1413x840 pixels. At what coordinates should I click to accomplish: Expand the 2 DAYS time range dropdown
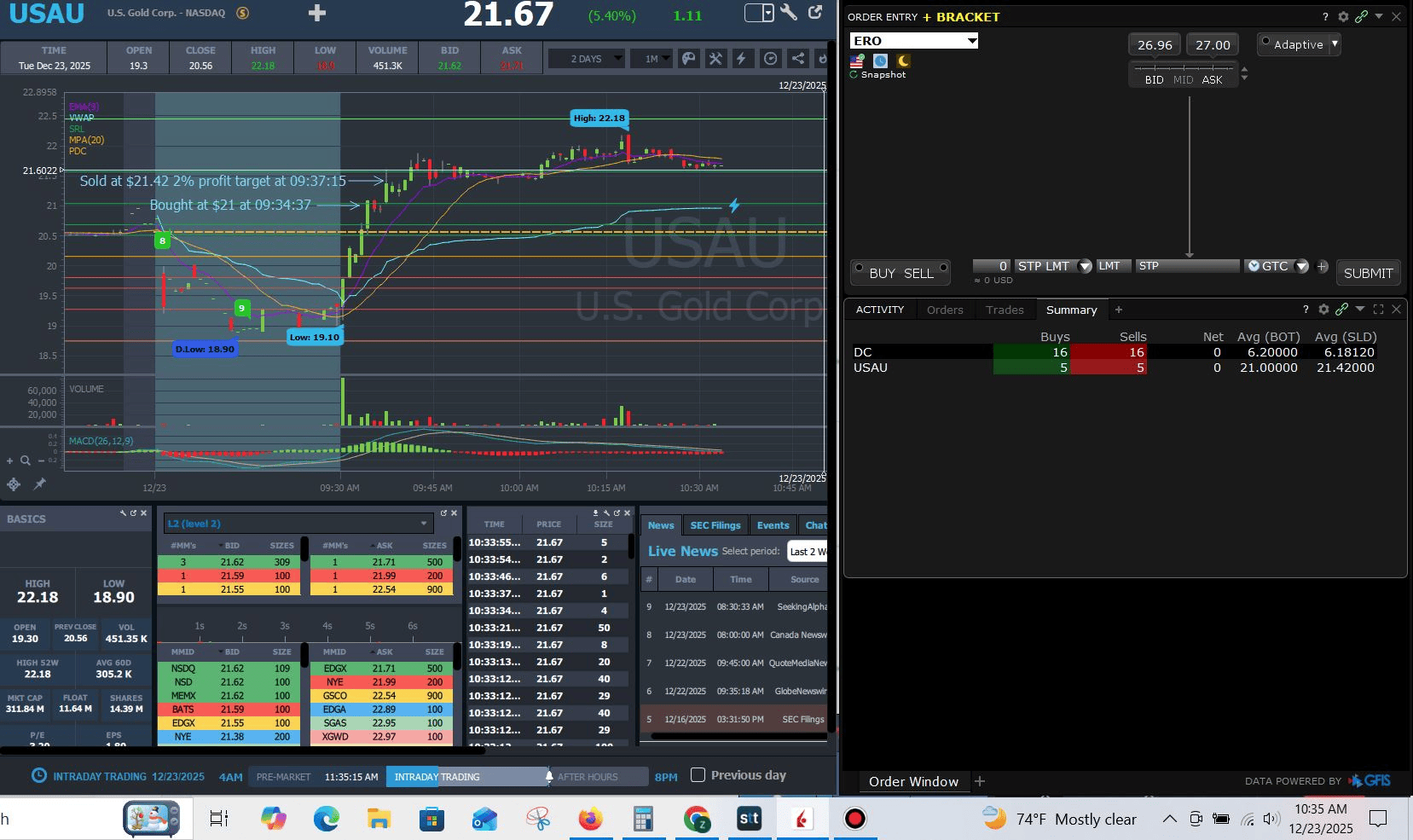point(587,59)
